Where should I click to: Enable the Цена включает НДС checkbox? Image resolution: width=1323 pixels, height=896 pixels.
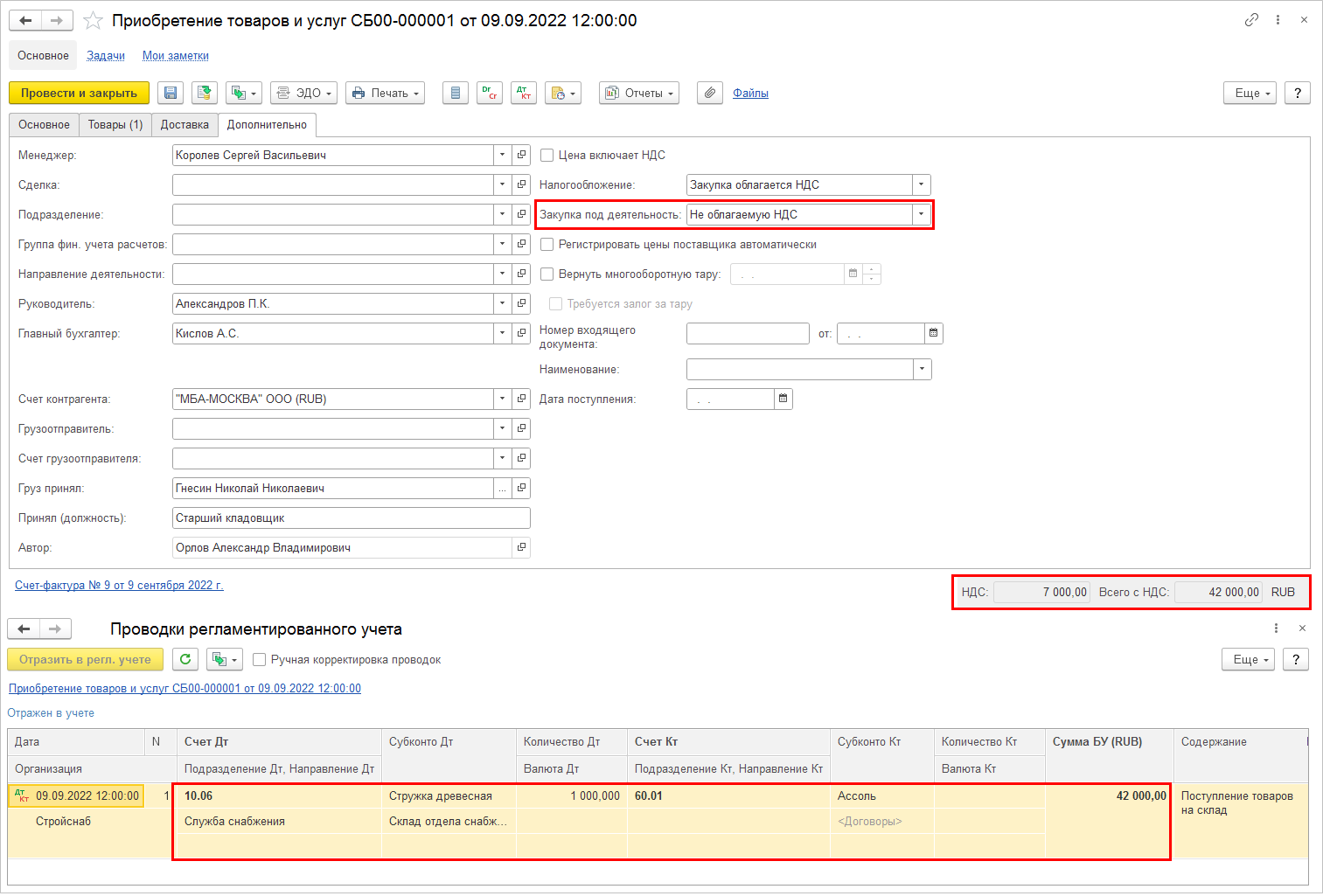click(547, 156)
